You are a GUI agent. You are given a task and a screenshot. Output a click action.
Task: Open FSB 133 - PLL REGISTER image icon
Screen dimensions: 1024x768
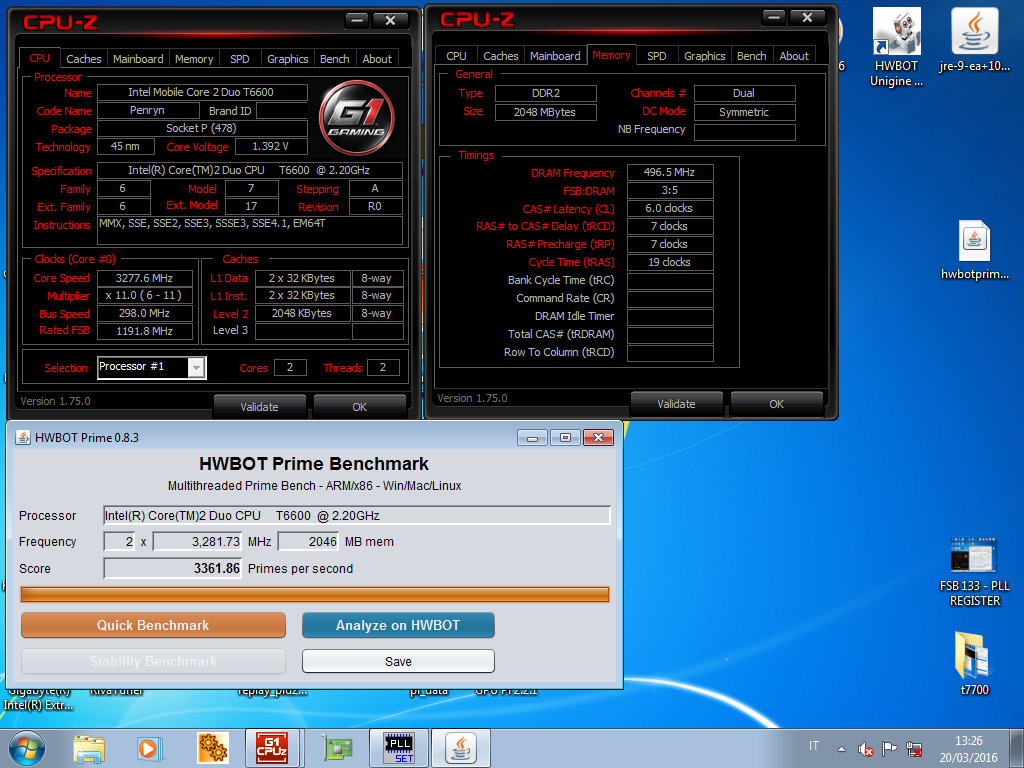point(974,572)
